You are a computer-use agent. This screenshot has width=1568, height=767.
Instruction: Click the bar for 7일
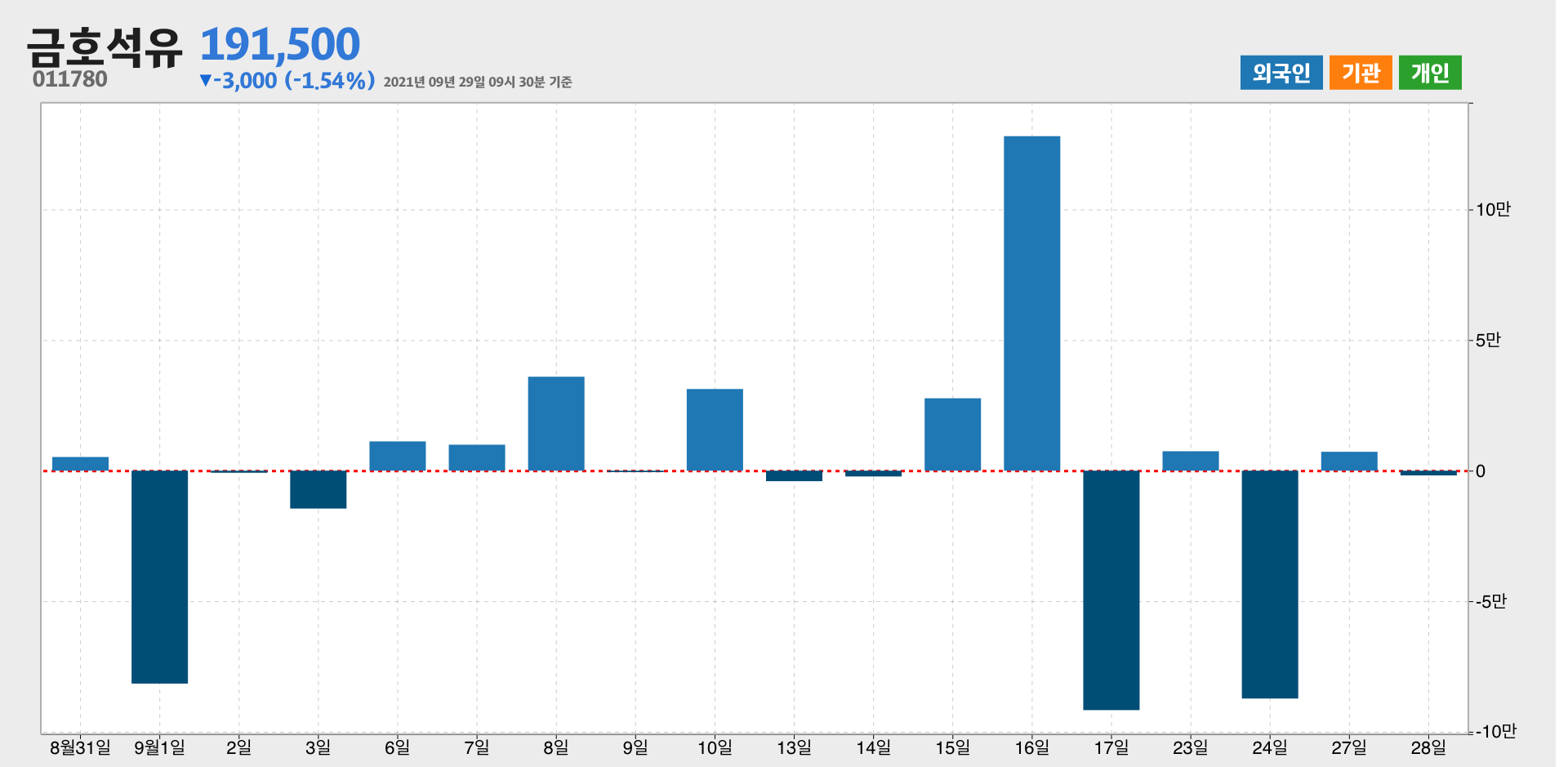pyautogui.click(x=477, y=457)
